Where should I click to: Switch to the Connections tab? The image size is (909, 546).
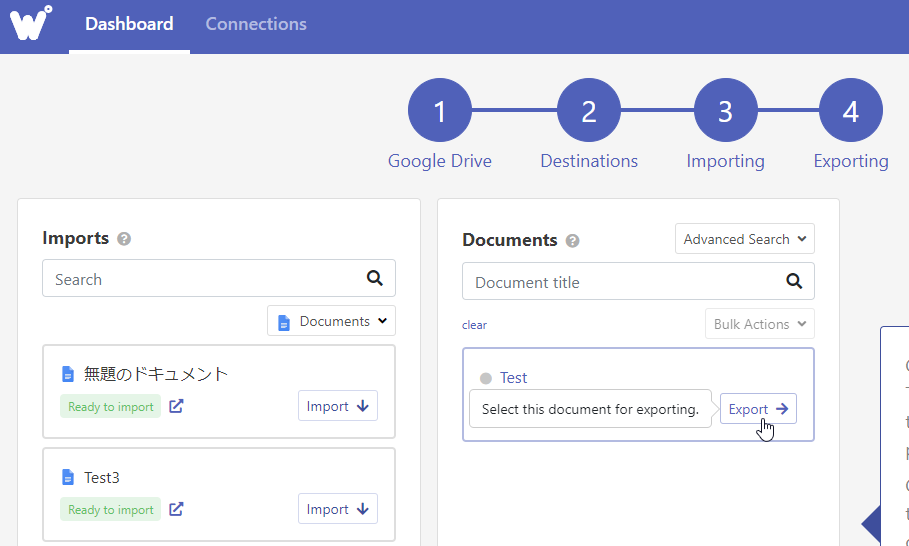pyautogui.click(x=256, y=24)
